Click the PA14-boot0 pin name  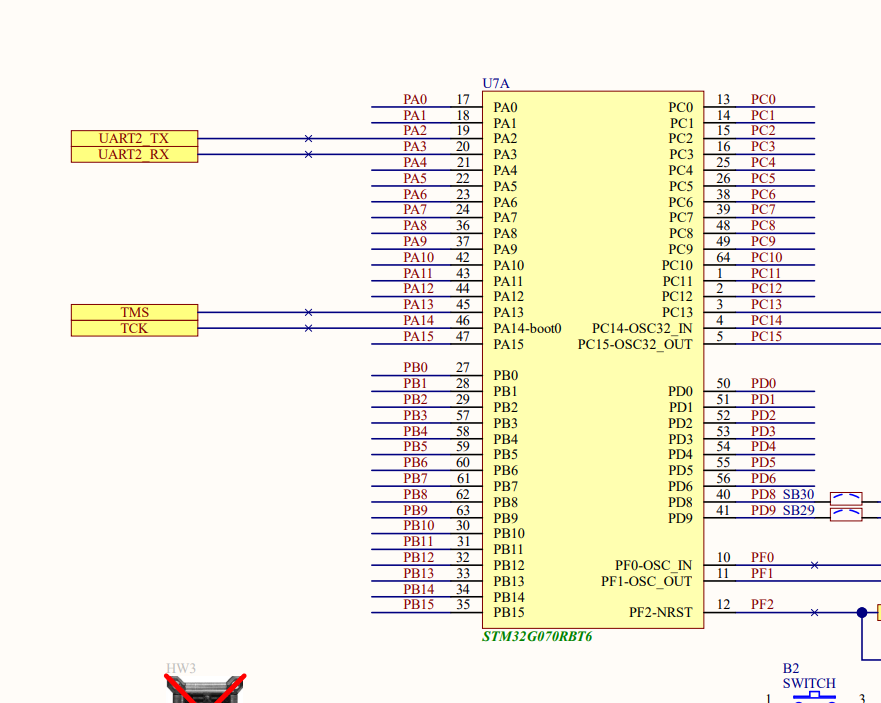click(x=527, y=328)
